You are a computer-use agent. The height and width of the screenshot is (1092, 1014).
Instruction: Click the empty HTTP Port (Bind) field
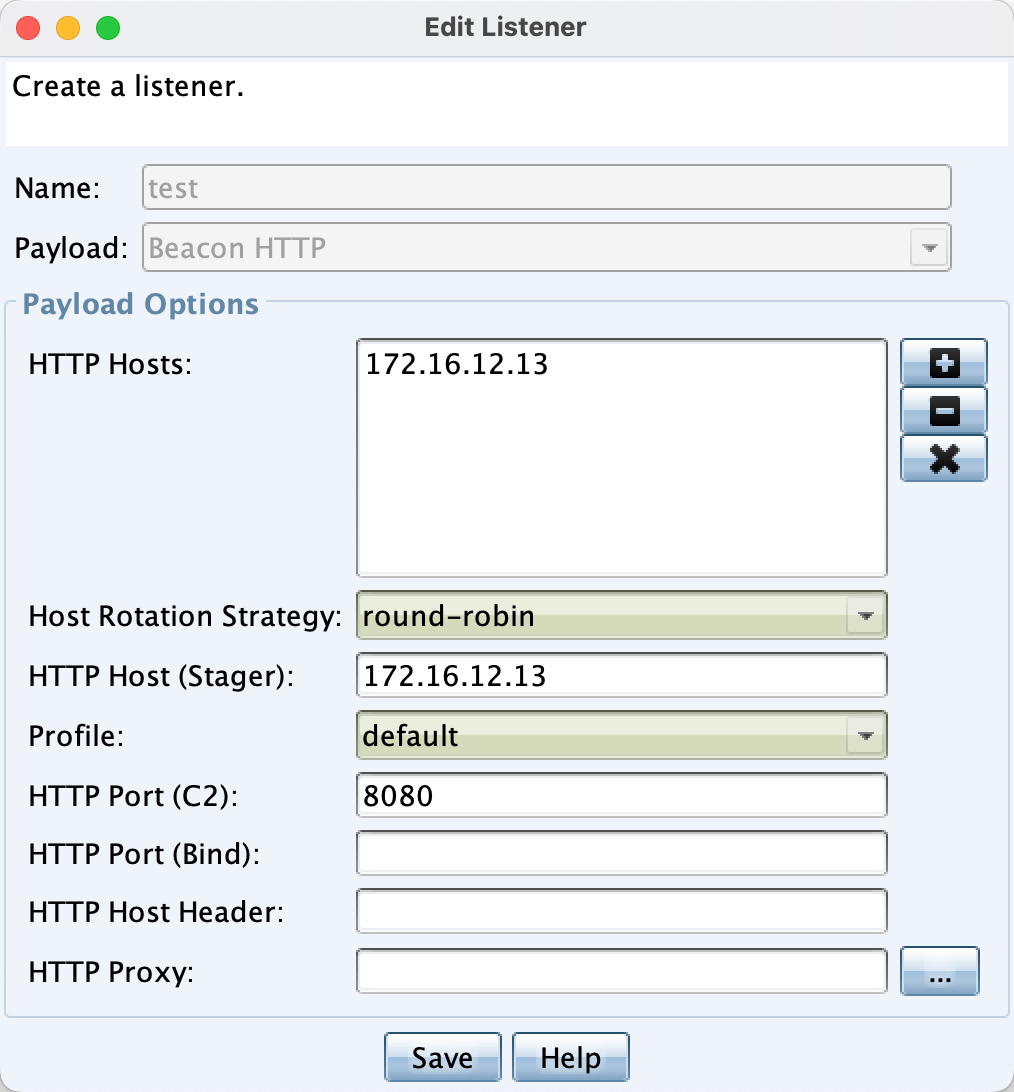coord(620,853)
